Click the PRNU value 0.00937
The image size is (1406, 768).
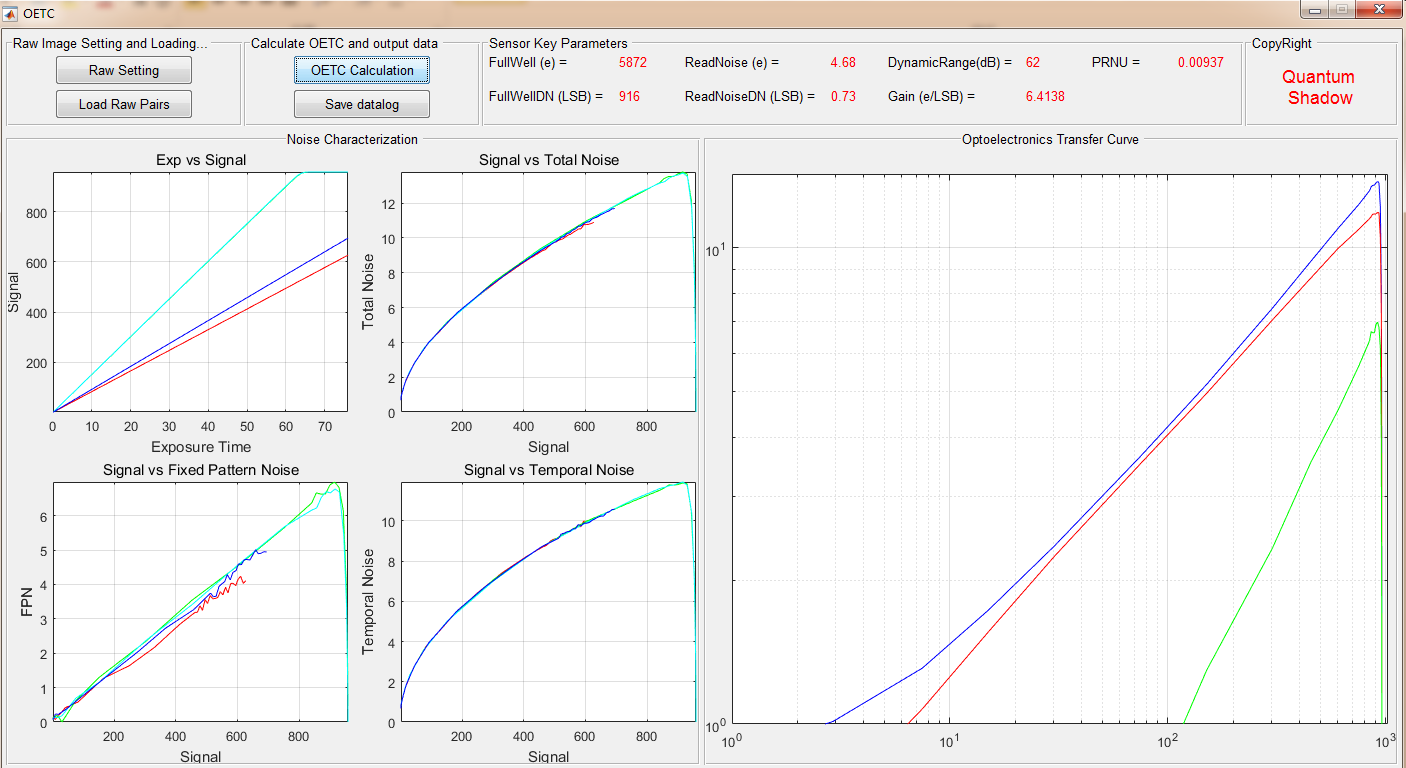point(1200,62)
